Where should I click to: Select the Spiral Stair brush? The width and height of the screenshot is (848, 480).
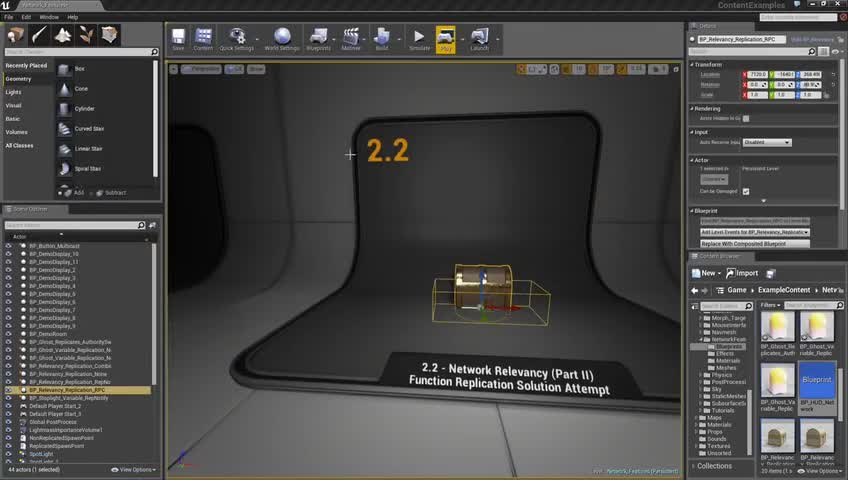[104, 169]
